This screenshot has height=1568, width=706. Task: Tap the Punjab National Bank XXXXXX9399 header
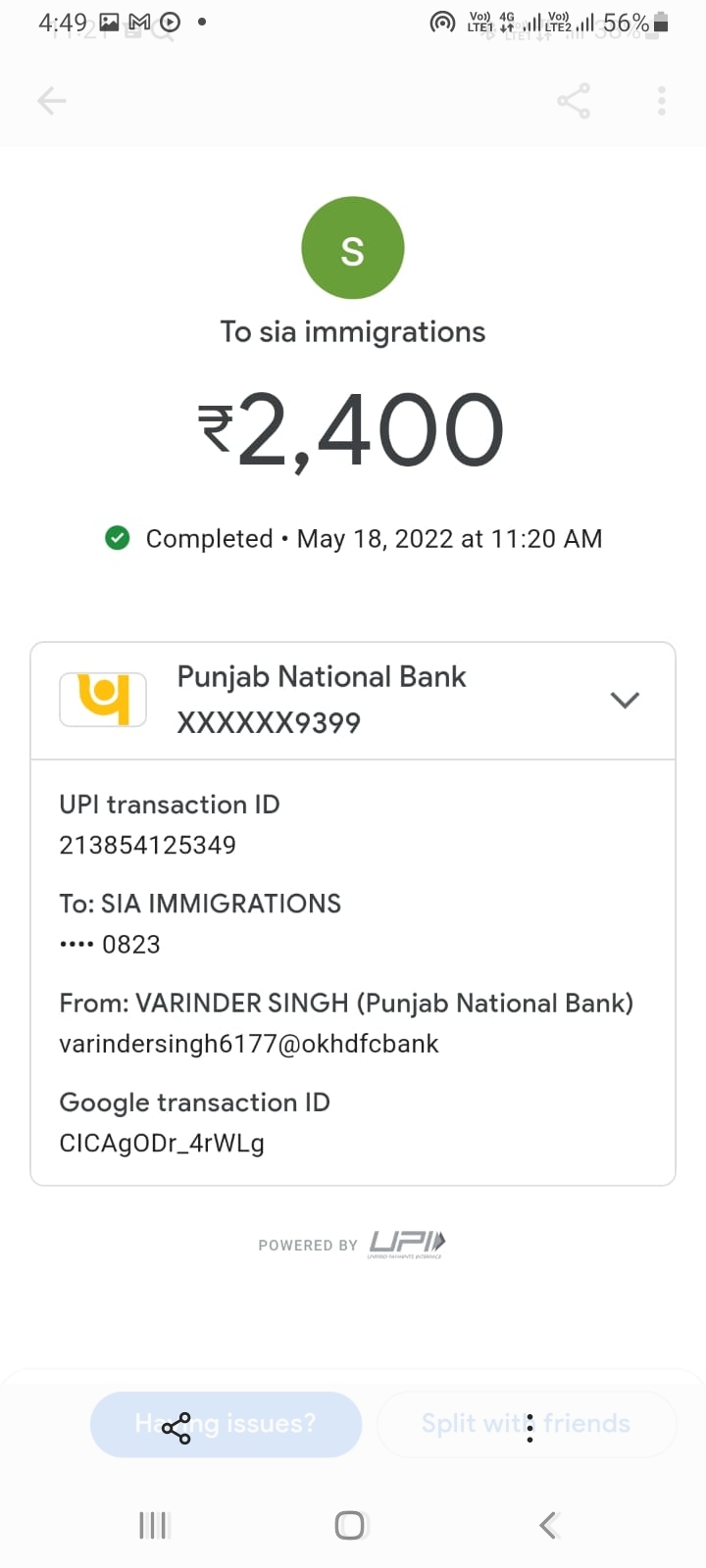pos(322,700)
